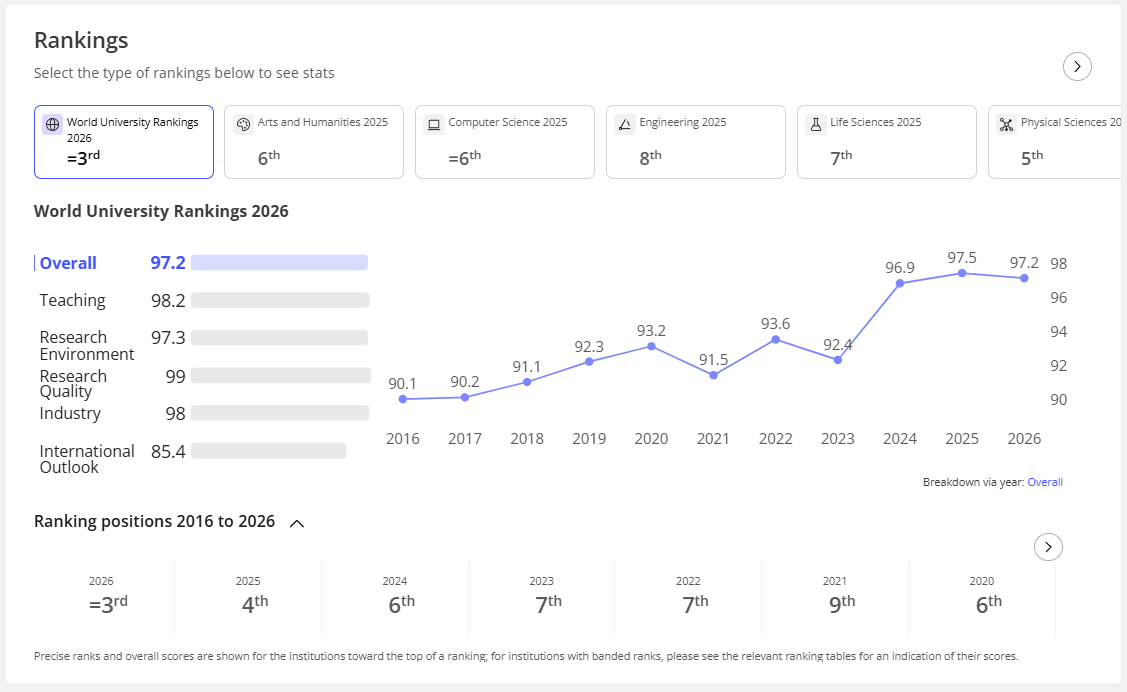Click the Overall score progress bar
1127x692 pixels.
(280, 262)
